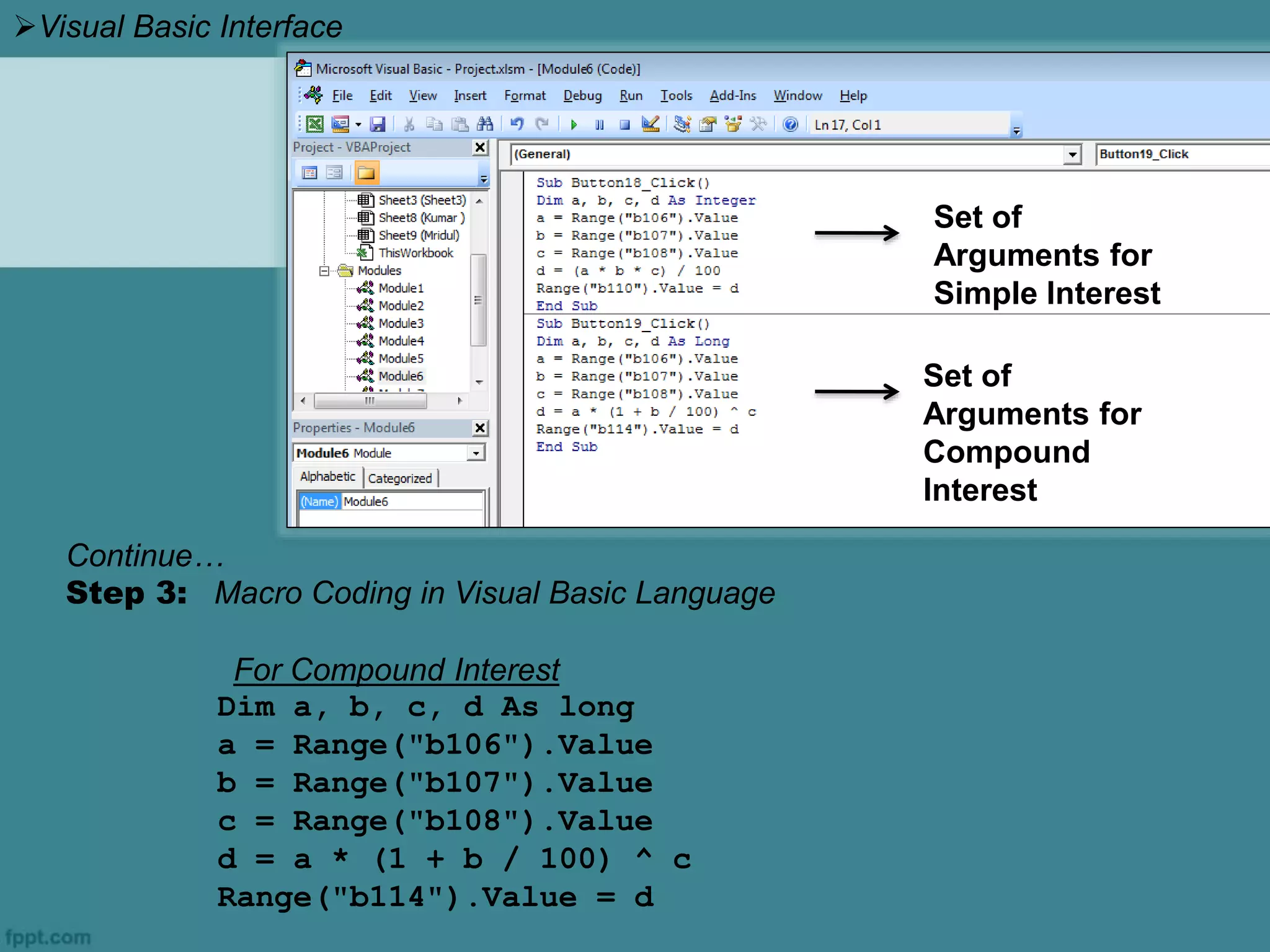Open the (General) object dropdown
This screenshot has width=1270, height=952.
1072,154
